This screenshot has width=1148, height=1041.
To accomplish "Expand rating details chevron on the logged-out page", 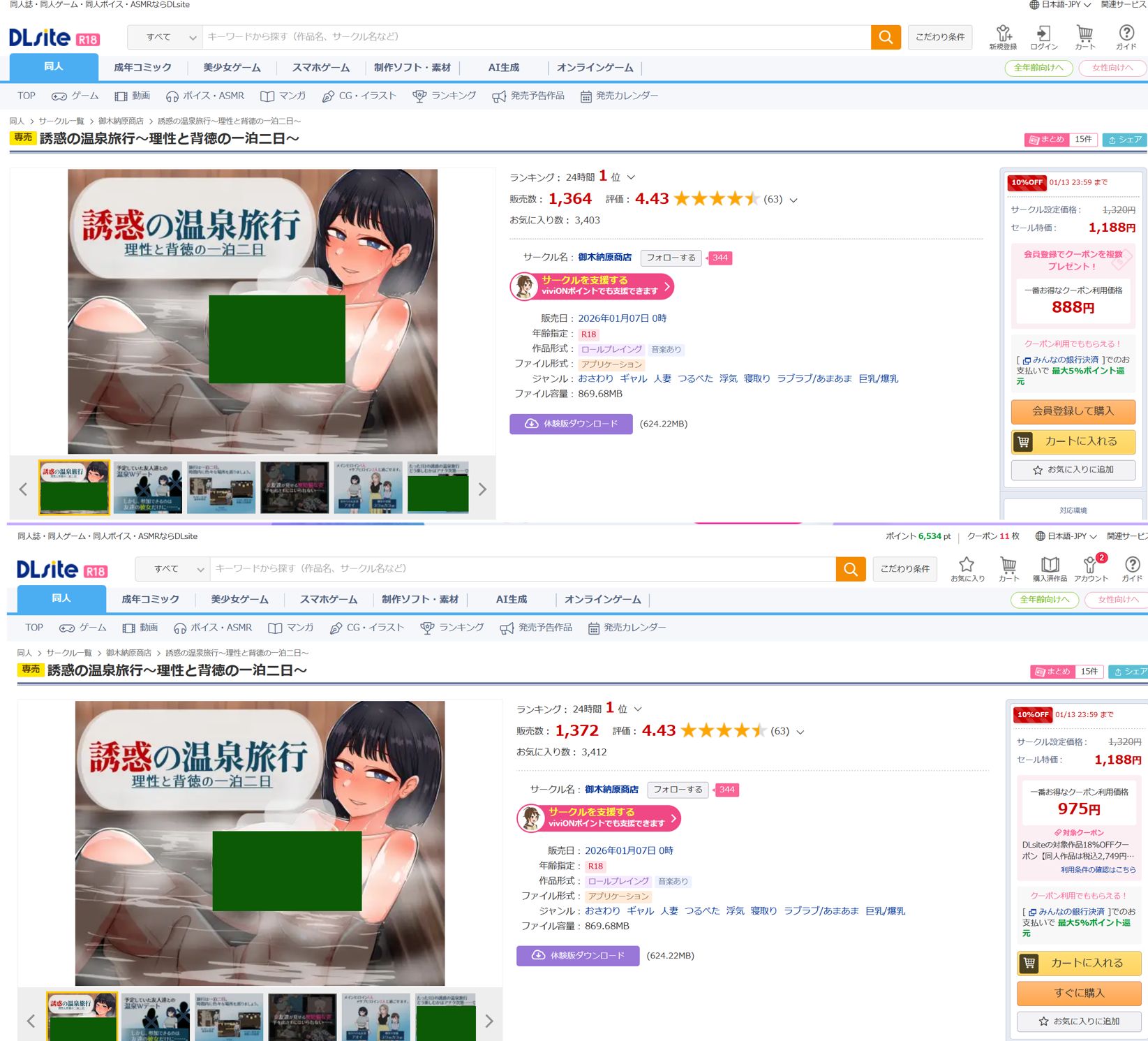I will (x=793, y=200).
